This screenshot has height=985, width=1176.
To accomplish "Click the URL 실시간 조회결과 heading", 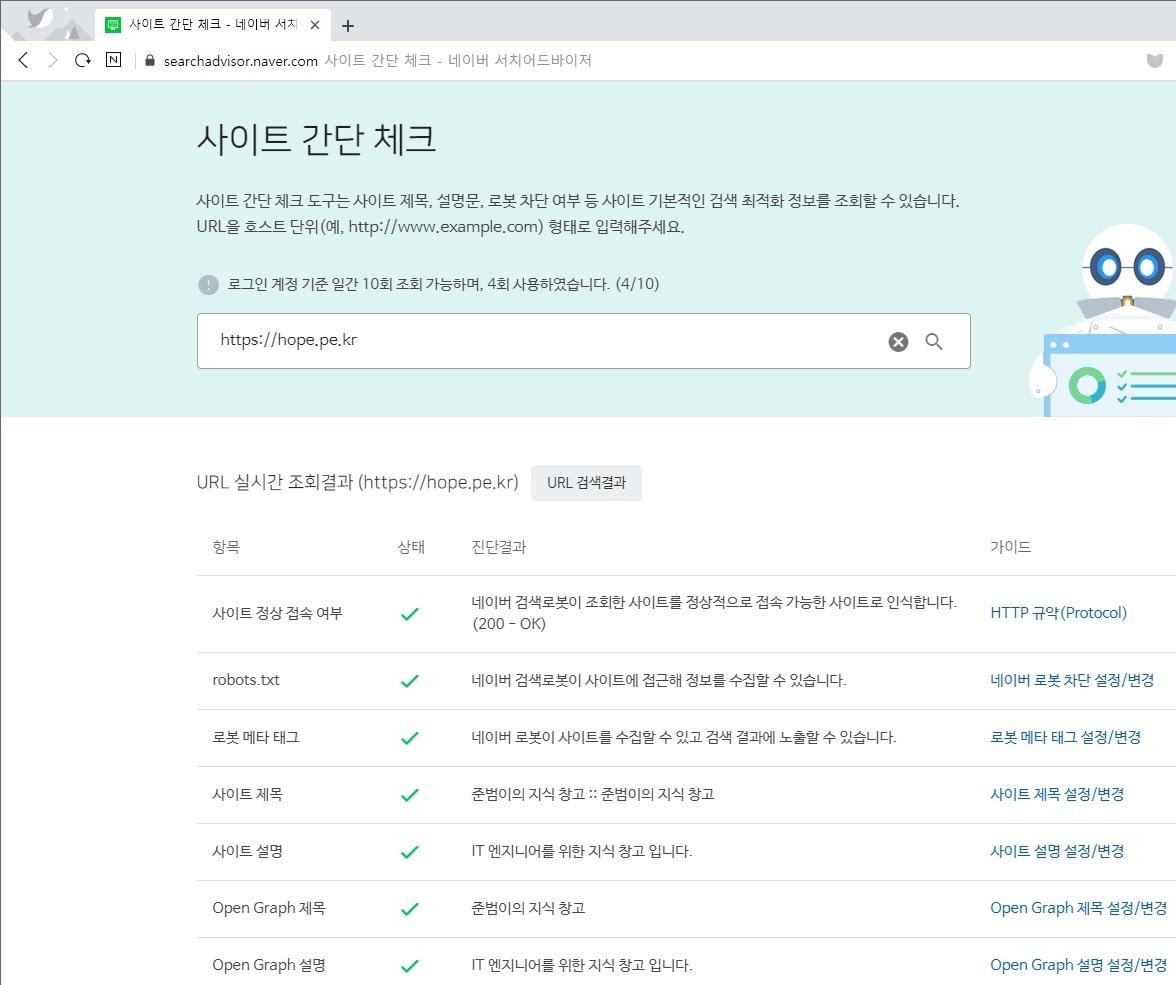I will pyautogui.click(x=357, y=482).
